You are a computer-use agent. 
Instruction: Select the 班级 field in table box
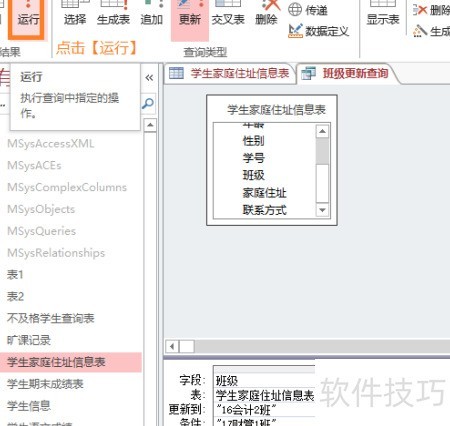(254, 175)
